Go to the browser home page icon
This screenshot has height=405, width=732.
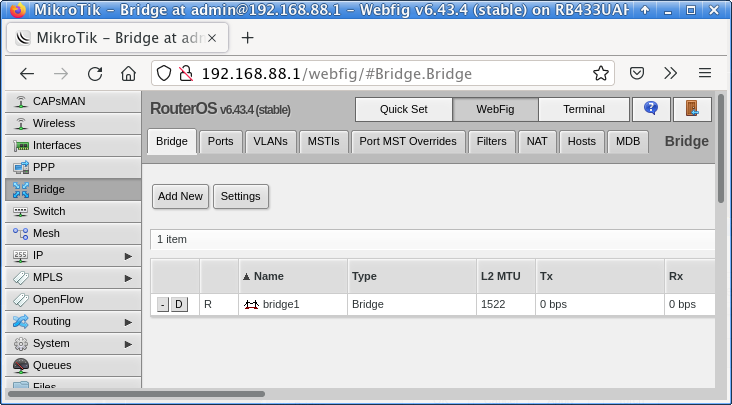tap(128, 73)
